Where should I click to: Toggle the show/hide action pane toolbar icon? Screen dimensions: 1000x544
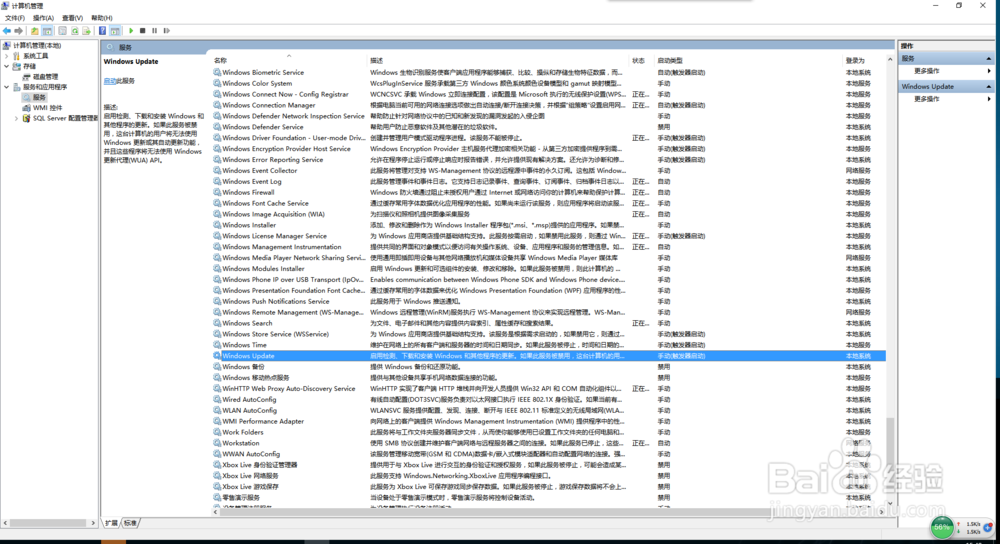tap(115, 31)
